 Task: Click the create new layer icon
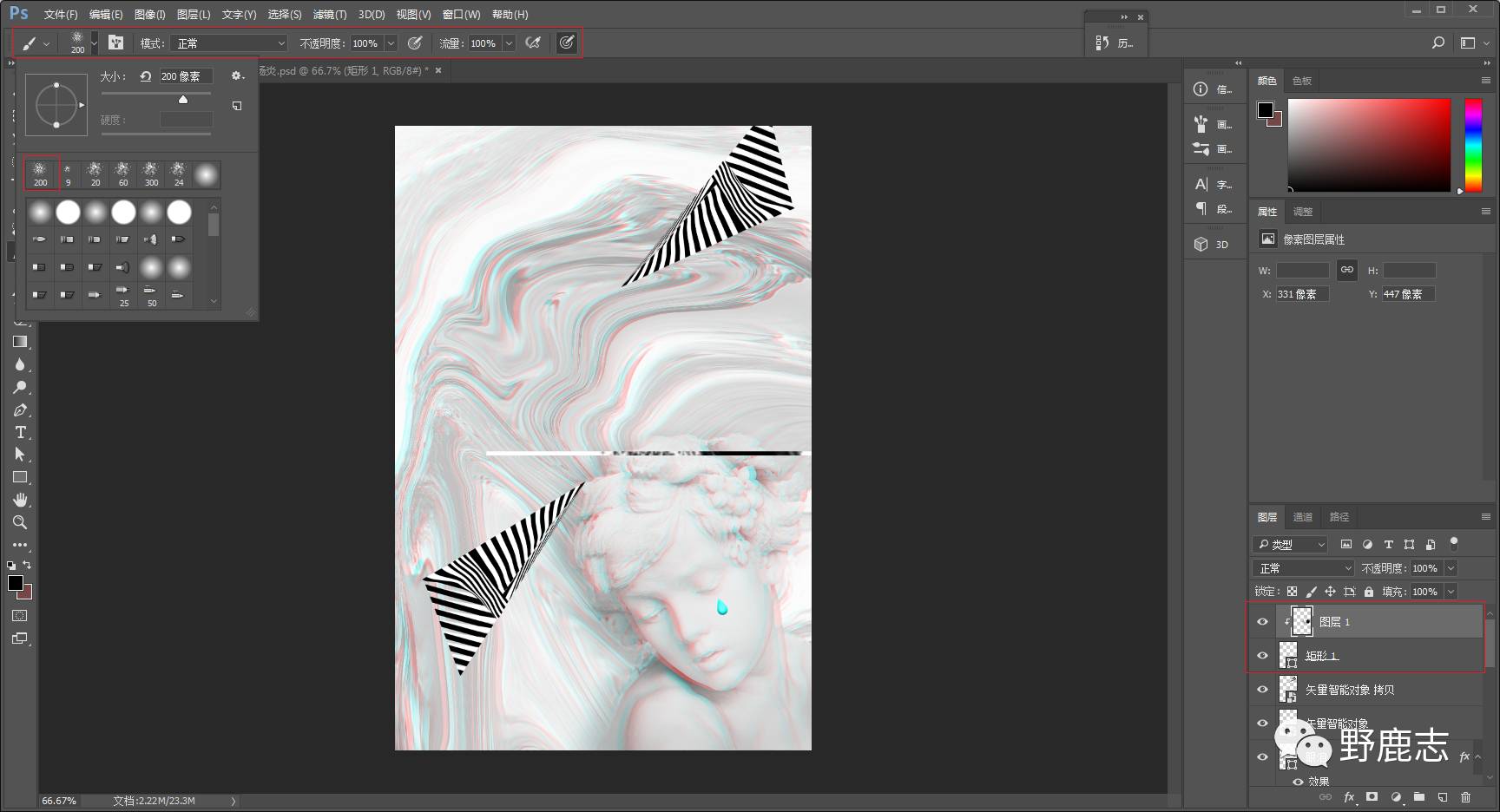(1442, 797)
